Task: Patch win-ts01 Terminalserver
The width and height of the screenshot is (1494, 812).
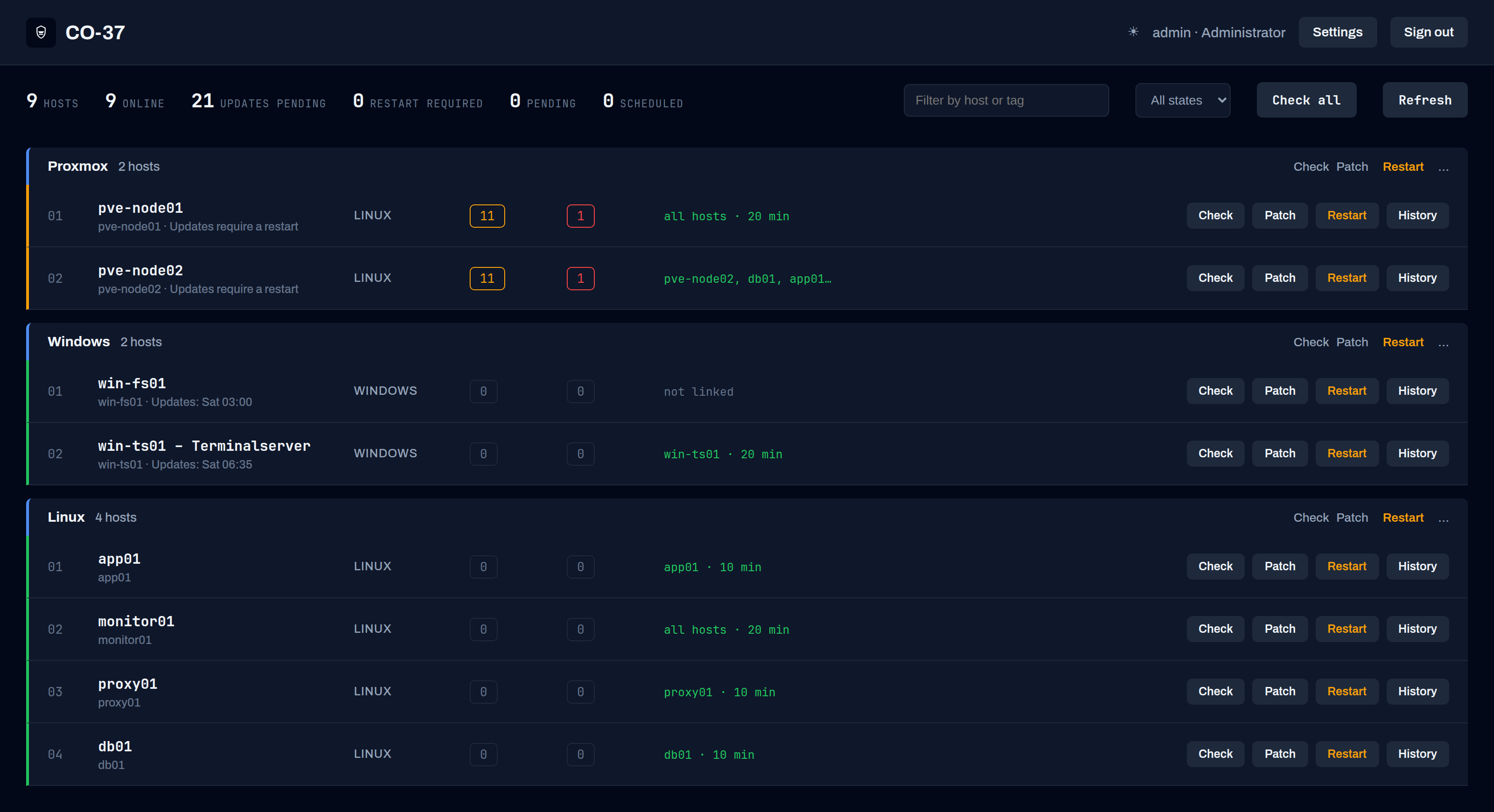Action: coord(1279,454)
